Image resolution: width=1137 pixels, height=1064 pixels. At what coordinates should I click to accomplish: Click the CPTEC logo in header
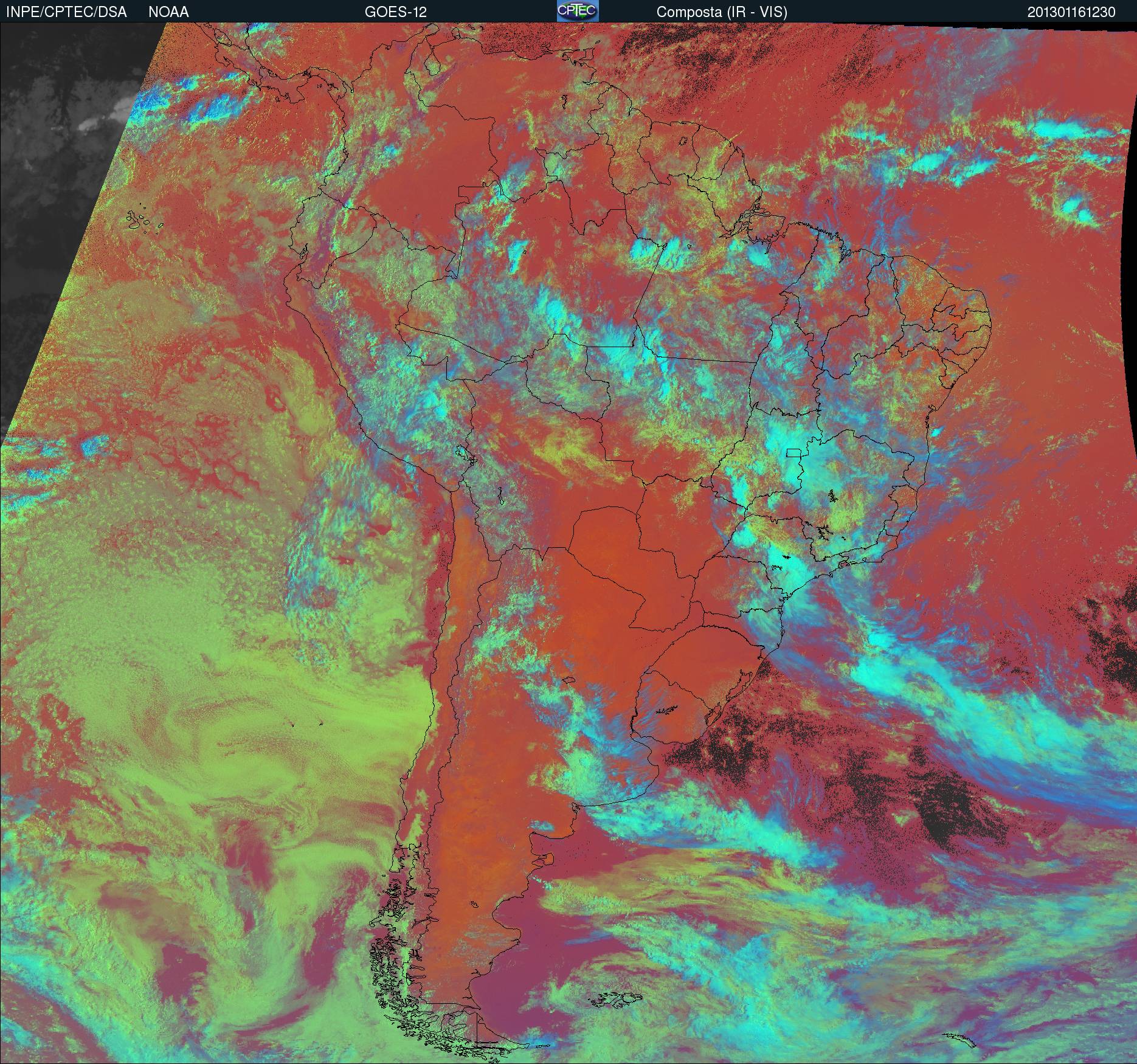pos(578,11)
